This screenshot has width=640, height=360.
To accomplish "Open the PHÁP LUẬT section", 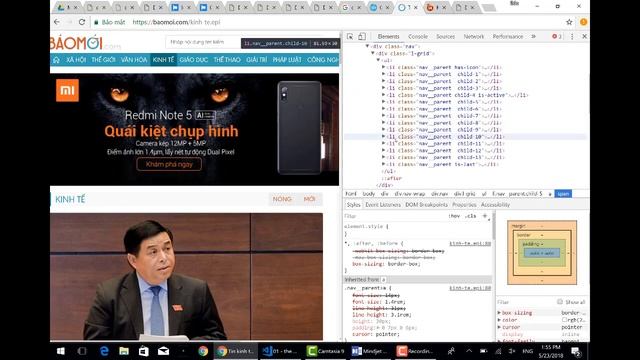I will [287, 60].
